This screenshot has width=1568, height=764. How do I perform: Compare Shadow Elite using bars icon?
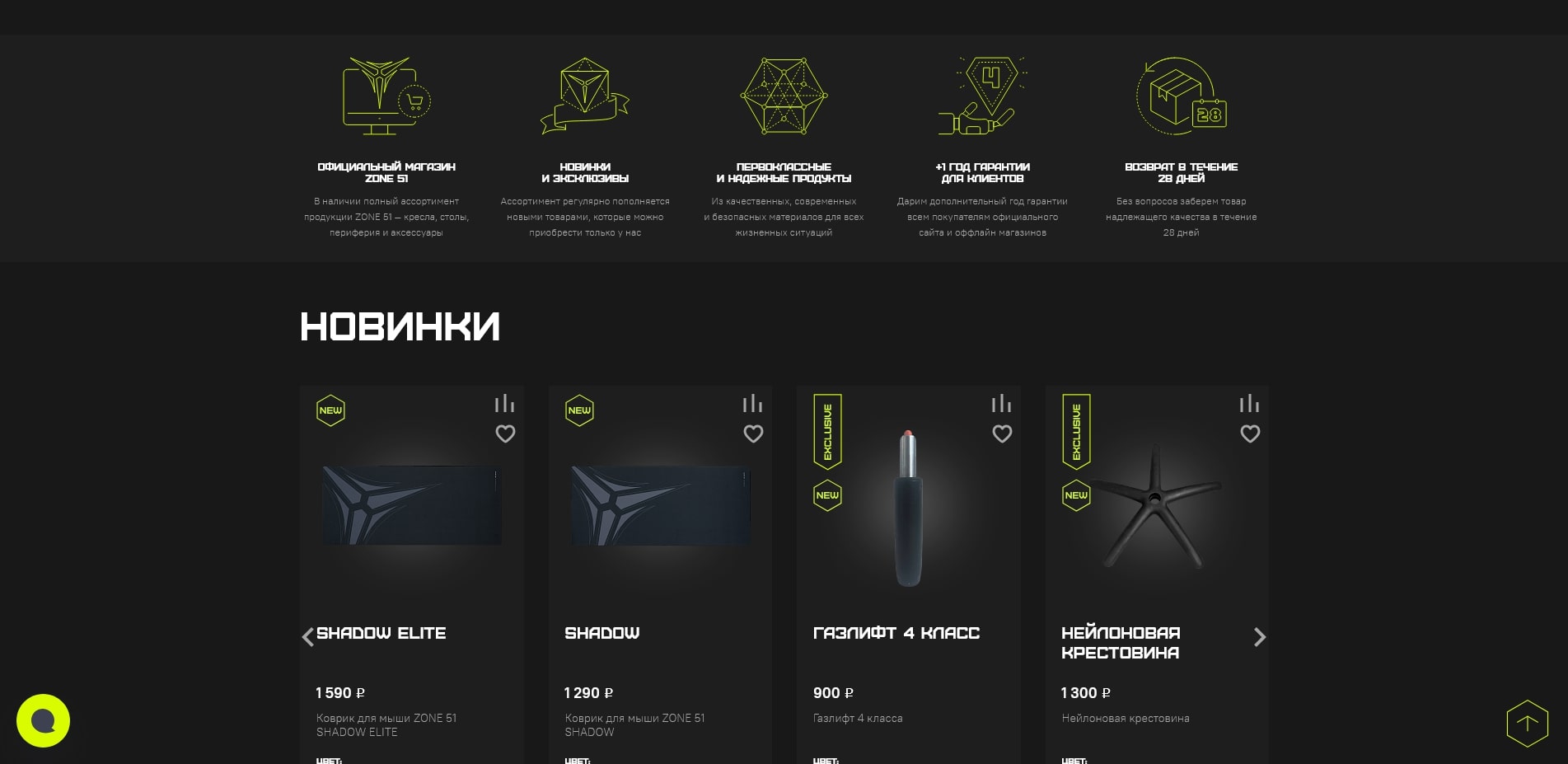pyautogui.click(x=504, y=403)
